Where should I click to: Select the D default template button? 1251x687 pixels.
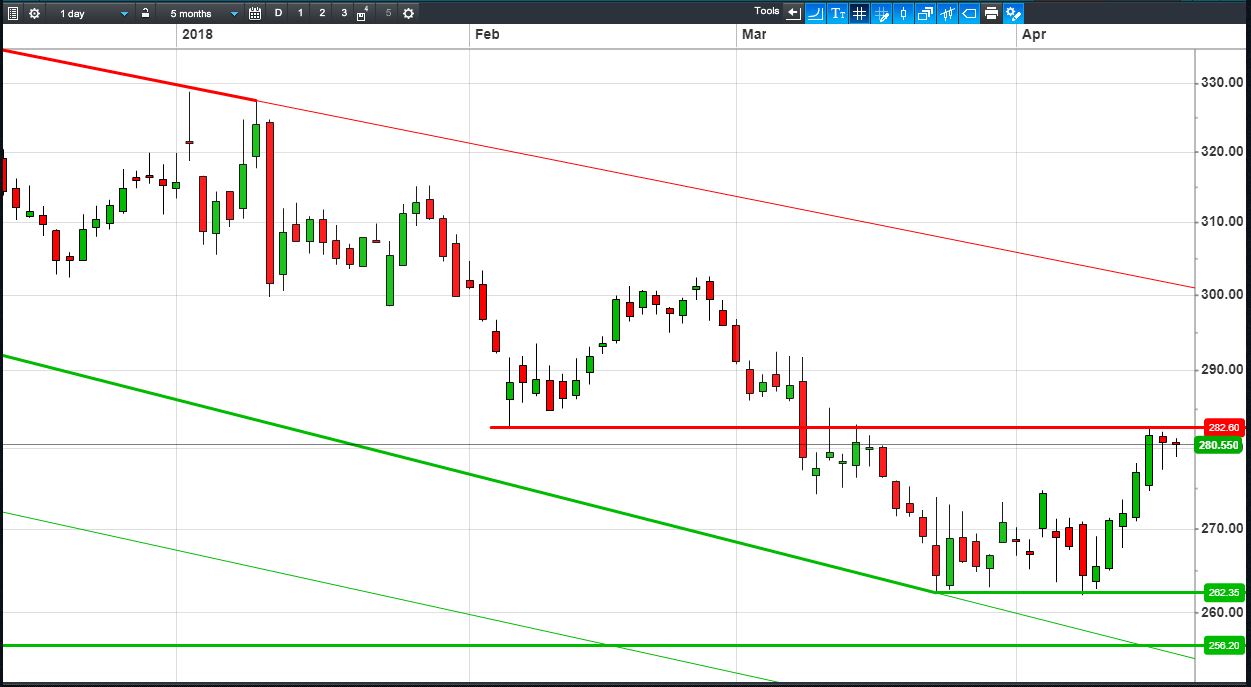click(278, 13)
